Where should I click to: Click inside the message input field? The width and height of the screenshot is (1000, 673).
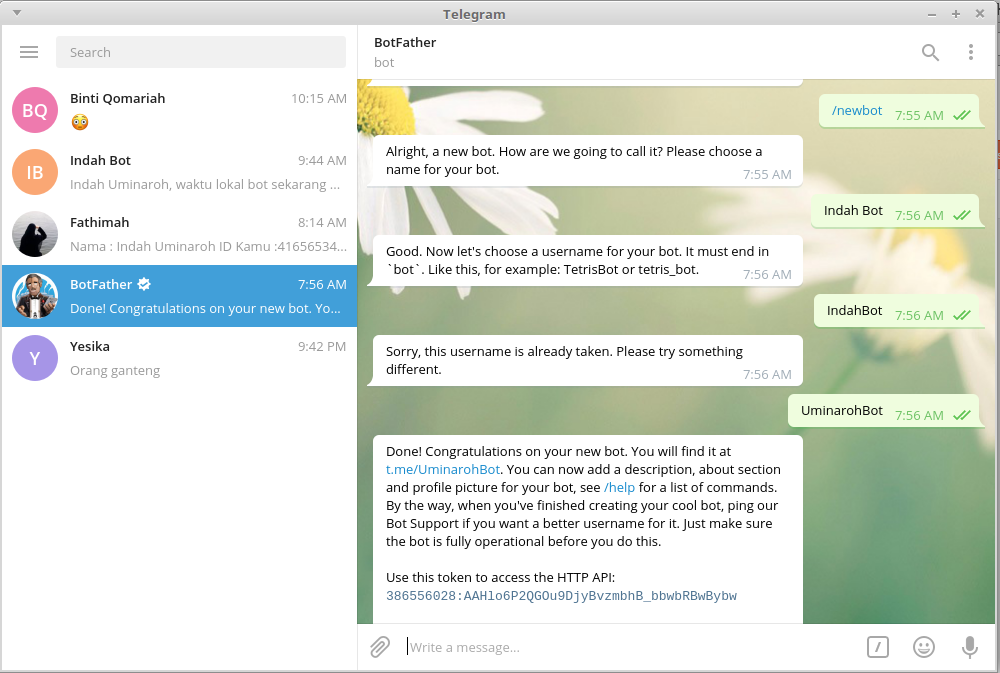point(600,647)
